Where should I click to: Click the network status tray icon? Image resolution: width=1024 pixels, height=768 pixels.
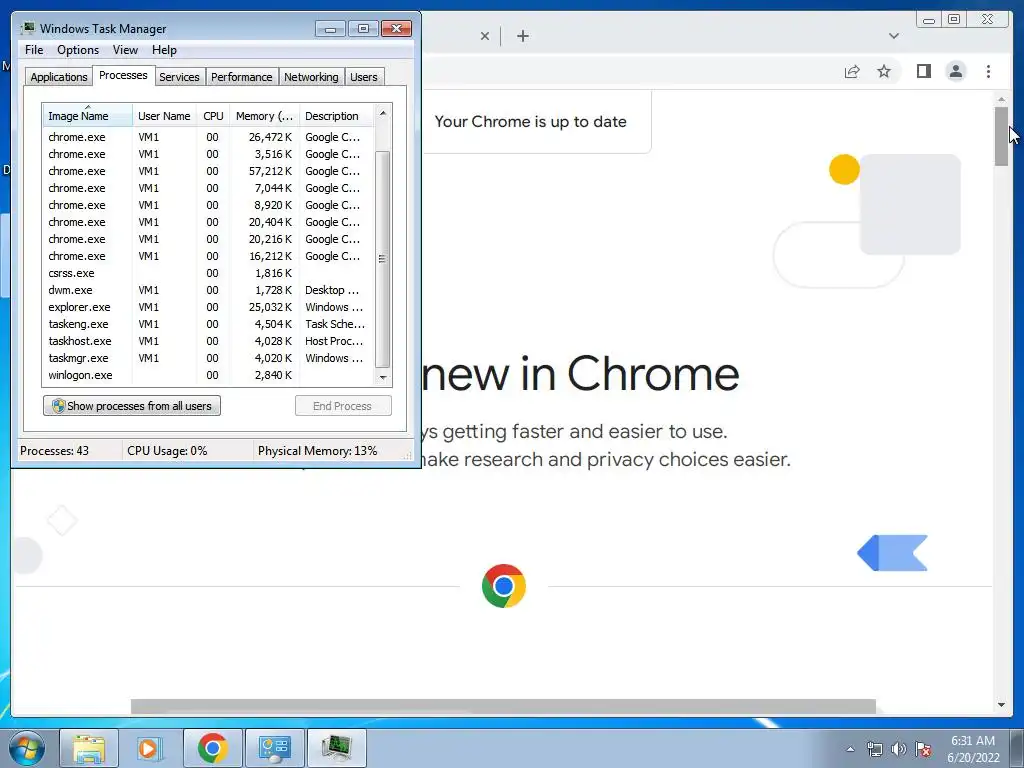pos(874,749)
